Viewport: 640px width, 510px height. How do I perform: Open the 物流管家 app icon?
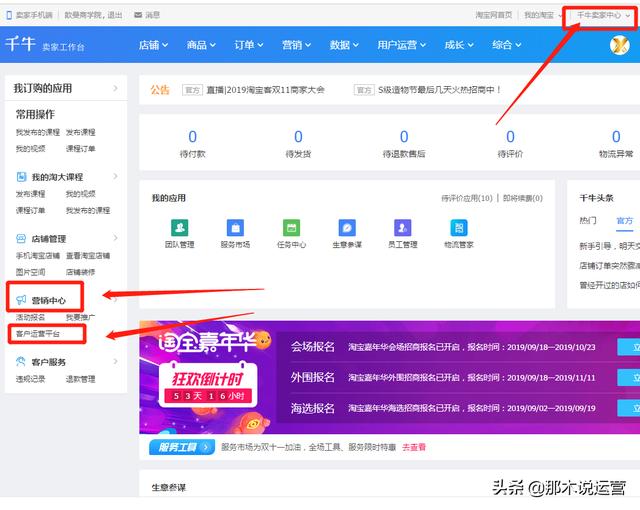pyautogui.click(x=459, y=228)
